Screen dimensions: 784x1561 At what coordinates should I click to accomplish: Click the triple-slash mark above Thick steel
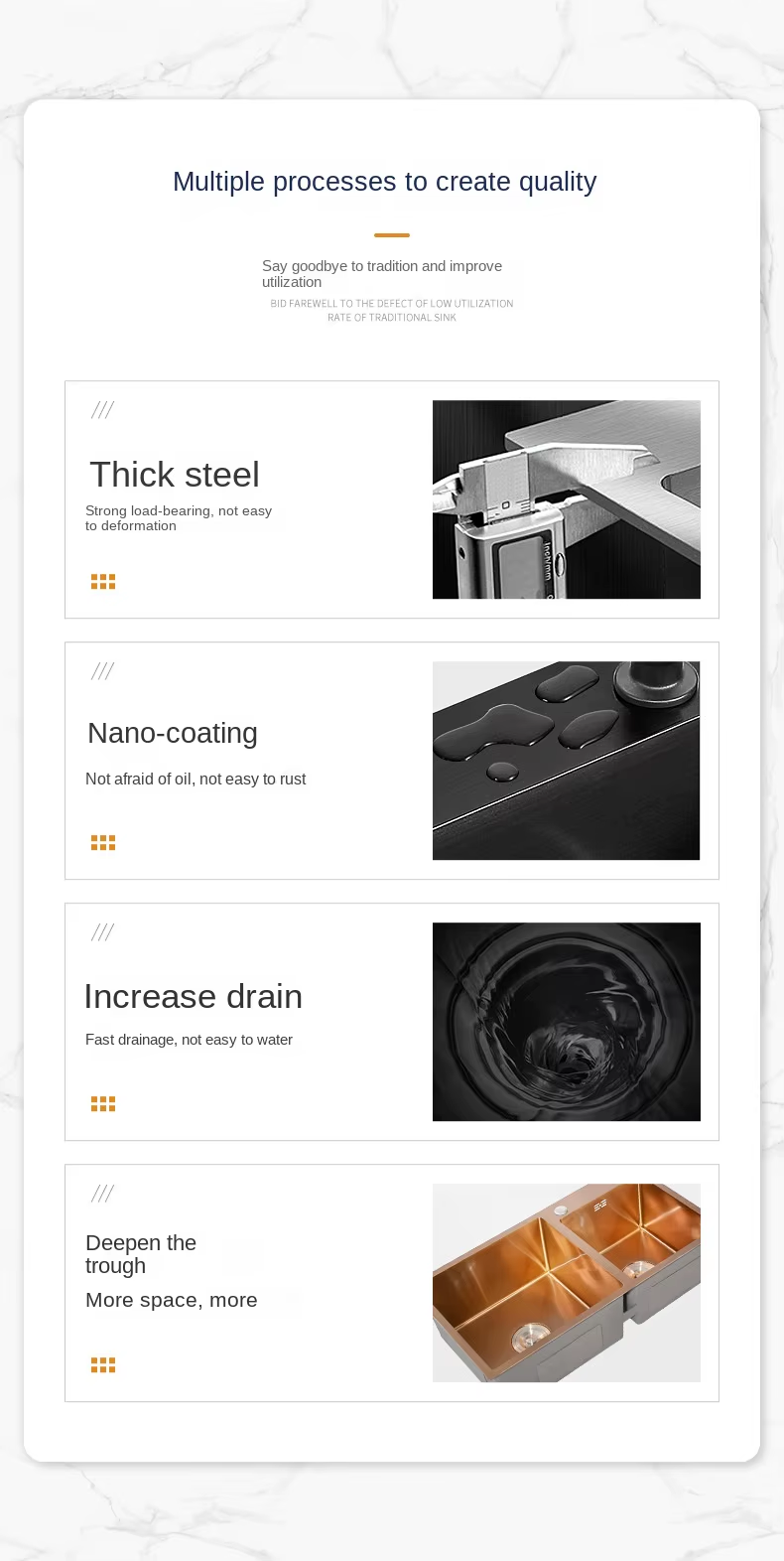pyautogui.click(x=102, y=410)
